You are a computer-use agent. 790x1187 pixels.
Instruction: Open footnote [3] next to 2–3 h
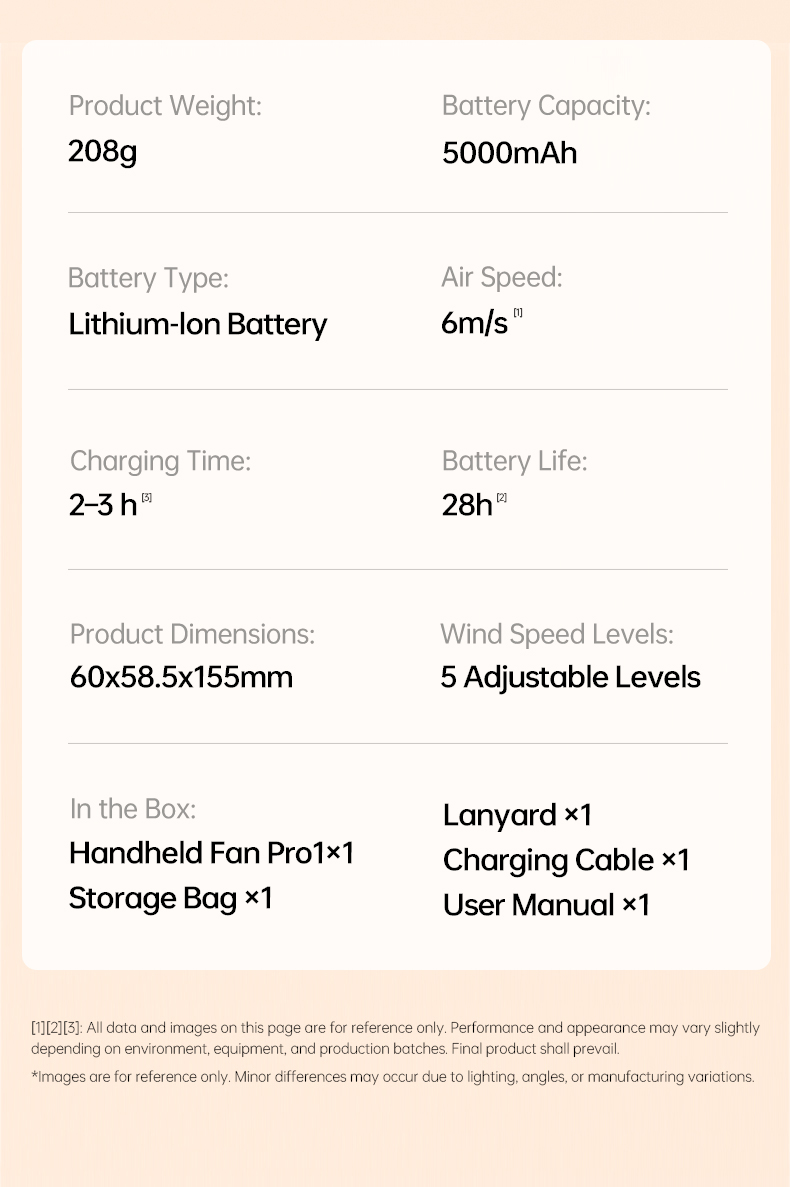coord(147,497)
